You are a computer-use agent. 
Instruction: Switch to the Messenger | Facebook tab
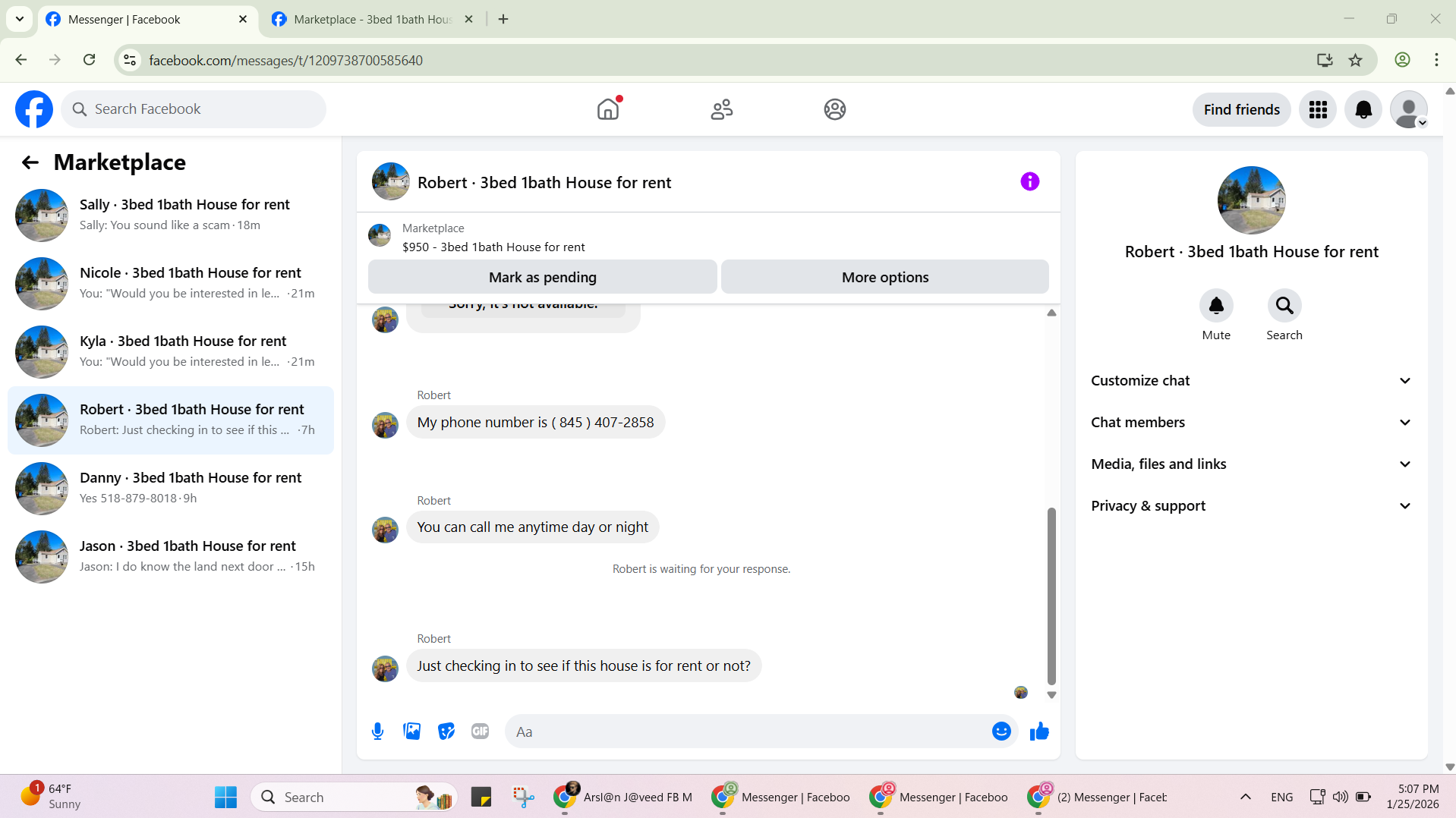pyautogui.click(x=147, y=20)
